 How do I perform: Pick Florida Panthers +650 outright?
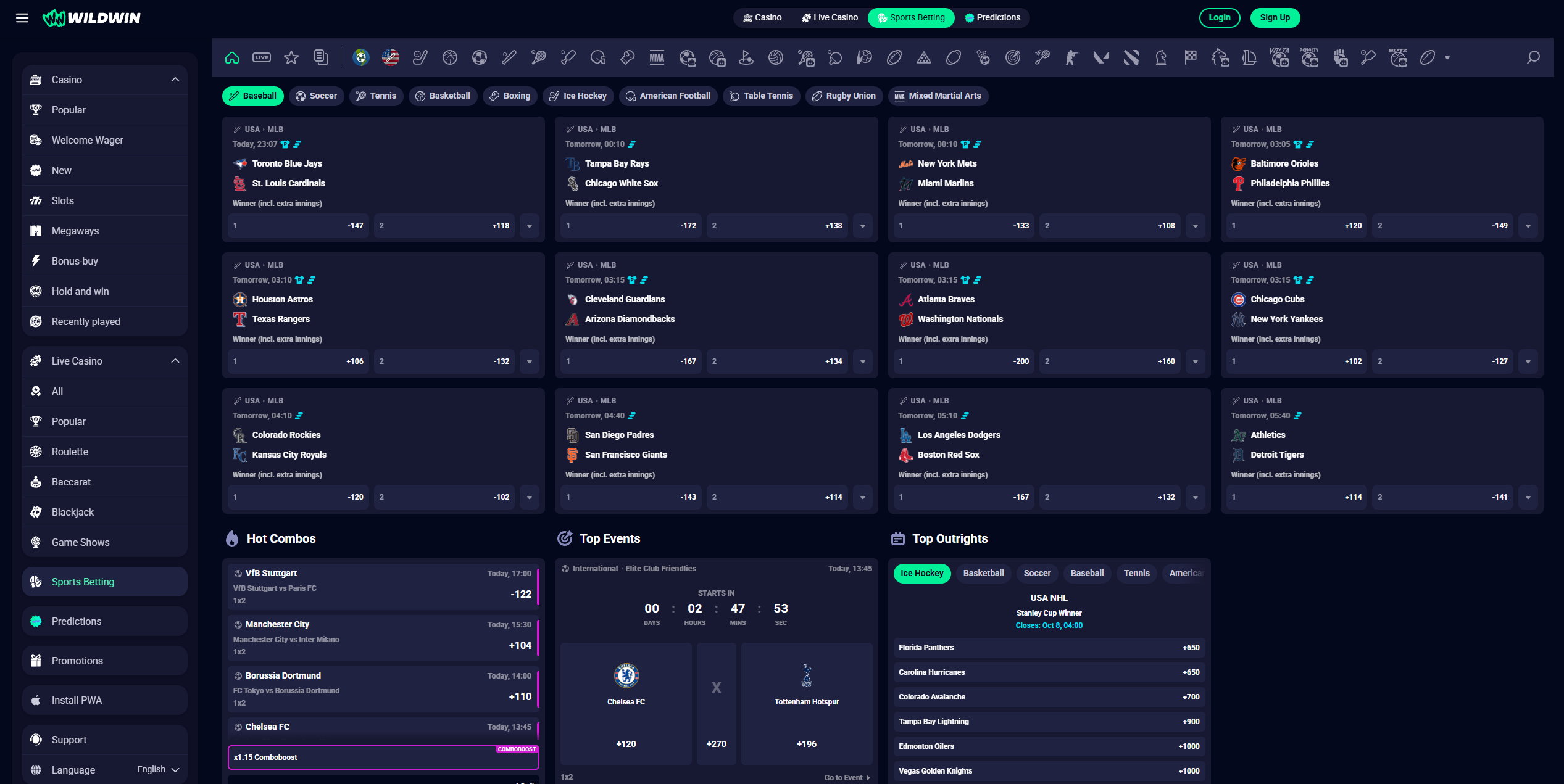click(x=1049, y=648)
